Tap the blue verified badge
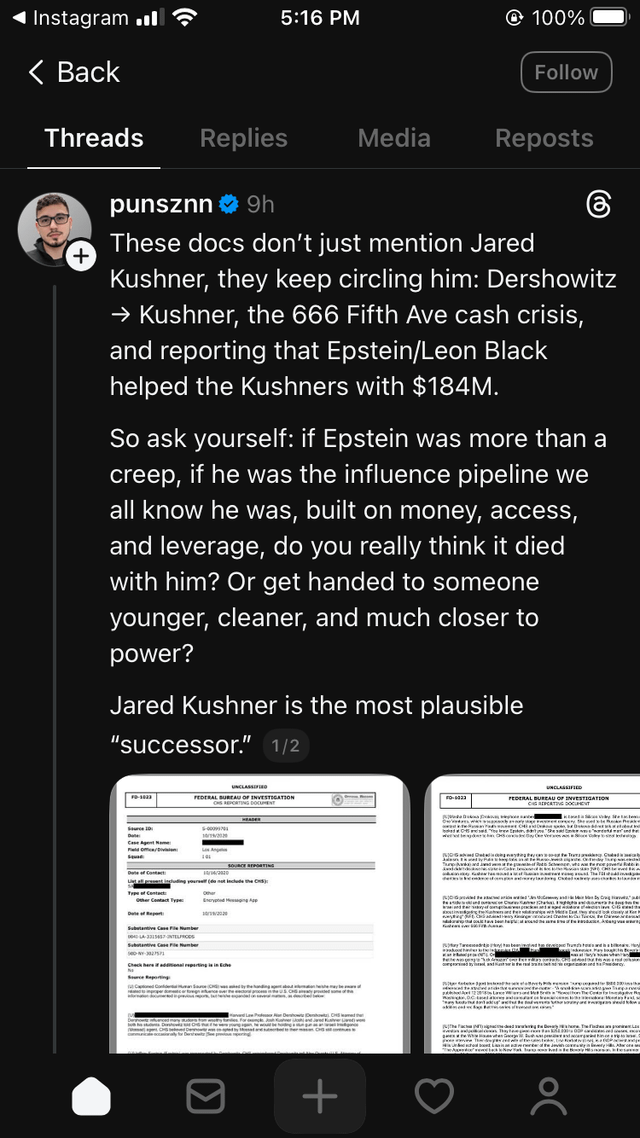The image size is (640, 1138). pyautogui.click(x=229, y=205)
